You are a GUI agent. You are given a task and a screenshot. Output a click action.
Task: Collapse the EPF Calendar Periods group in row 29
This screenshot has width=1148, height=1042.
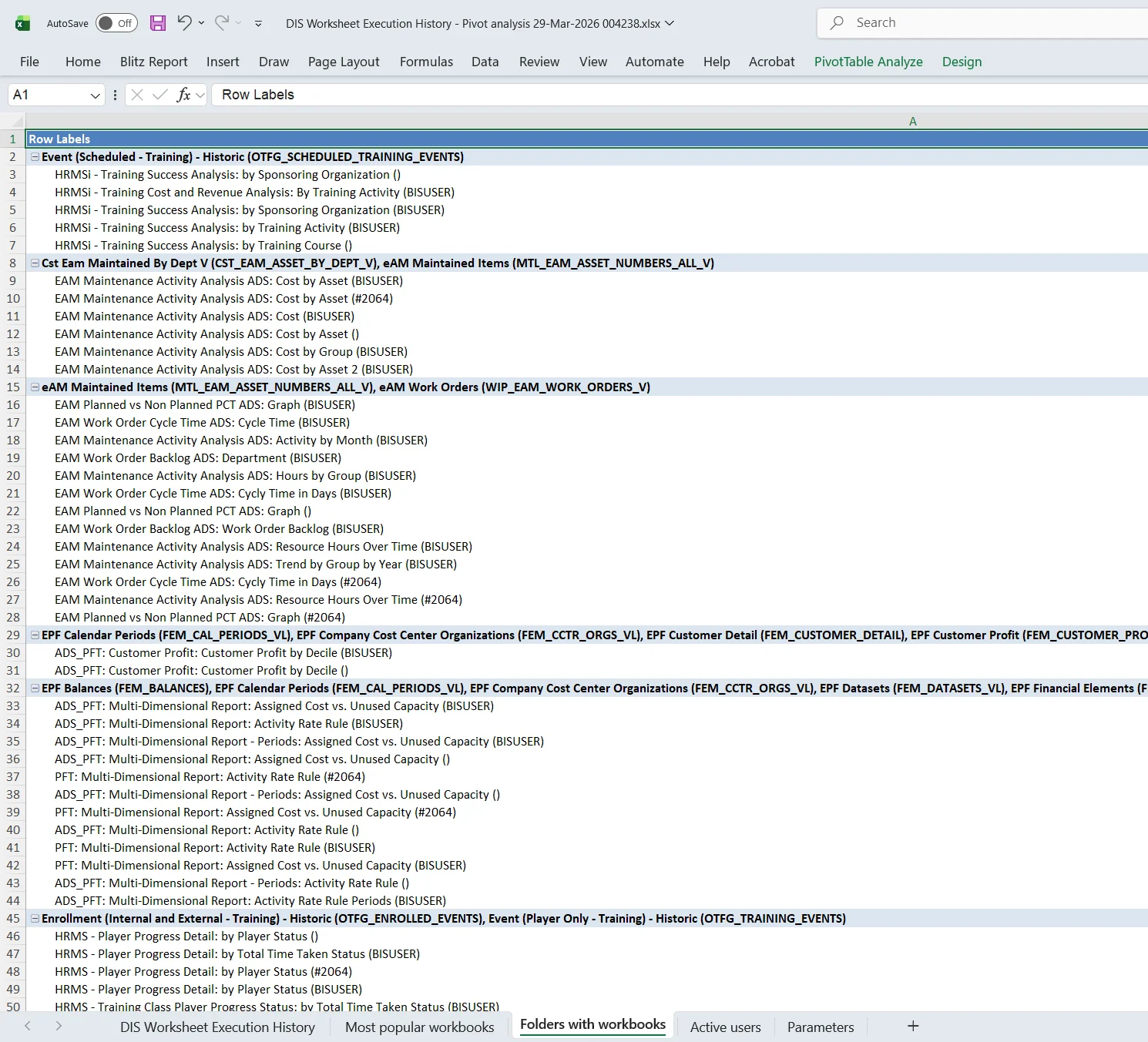tap(35, 635)
